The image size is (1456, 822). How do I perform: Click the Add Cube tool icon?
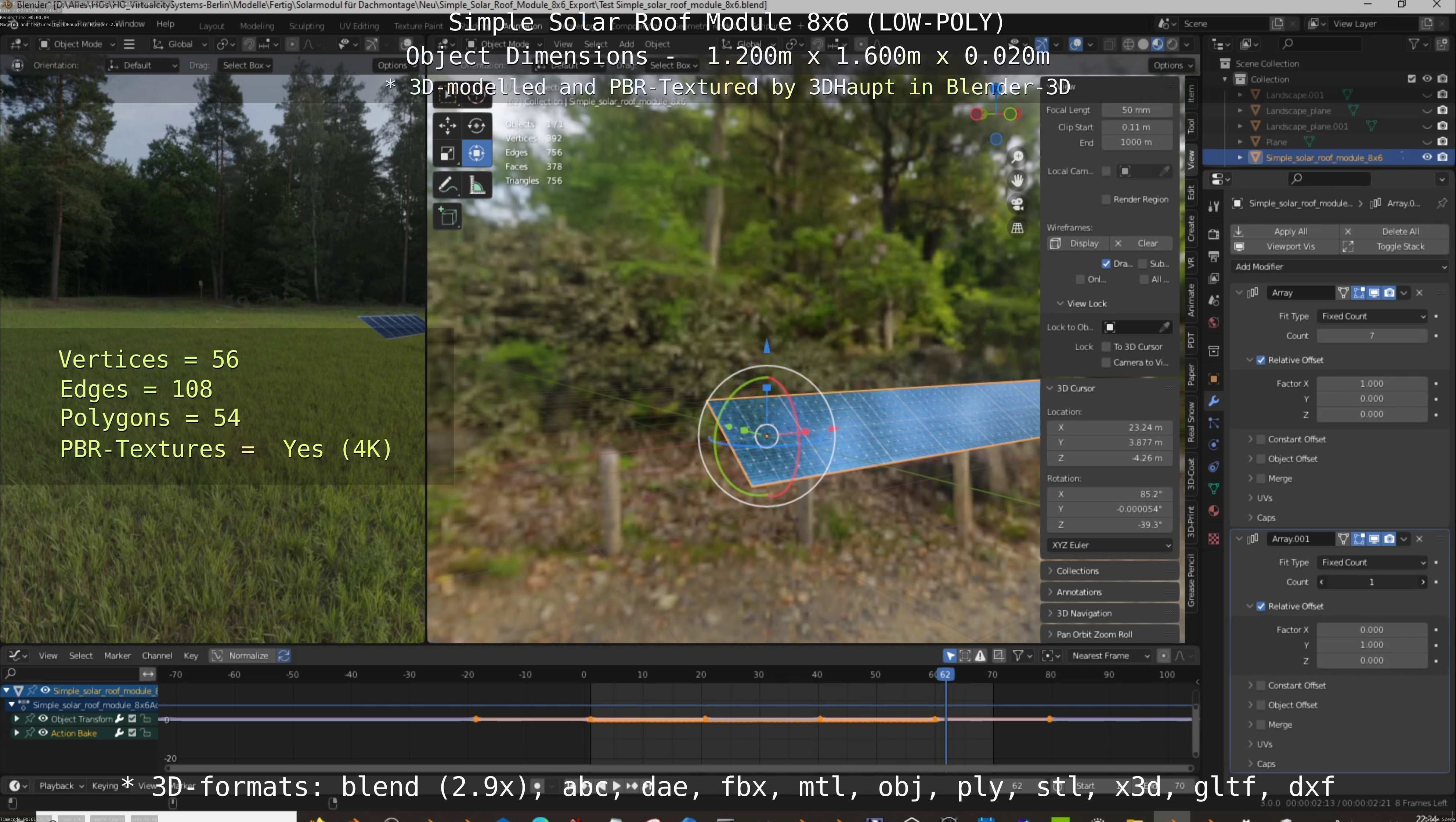tap(448, 216)
